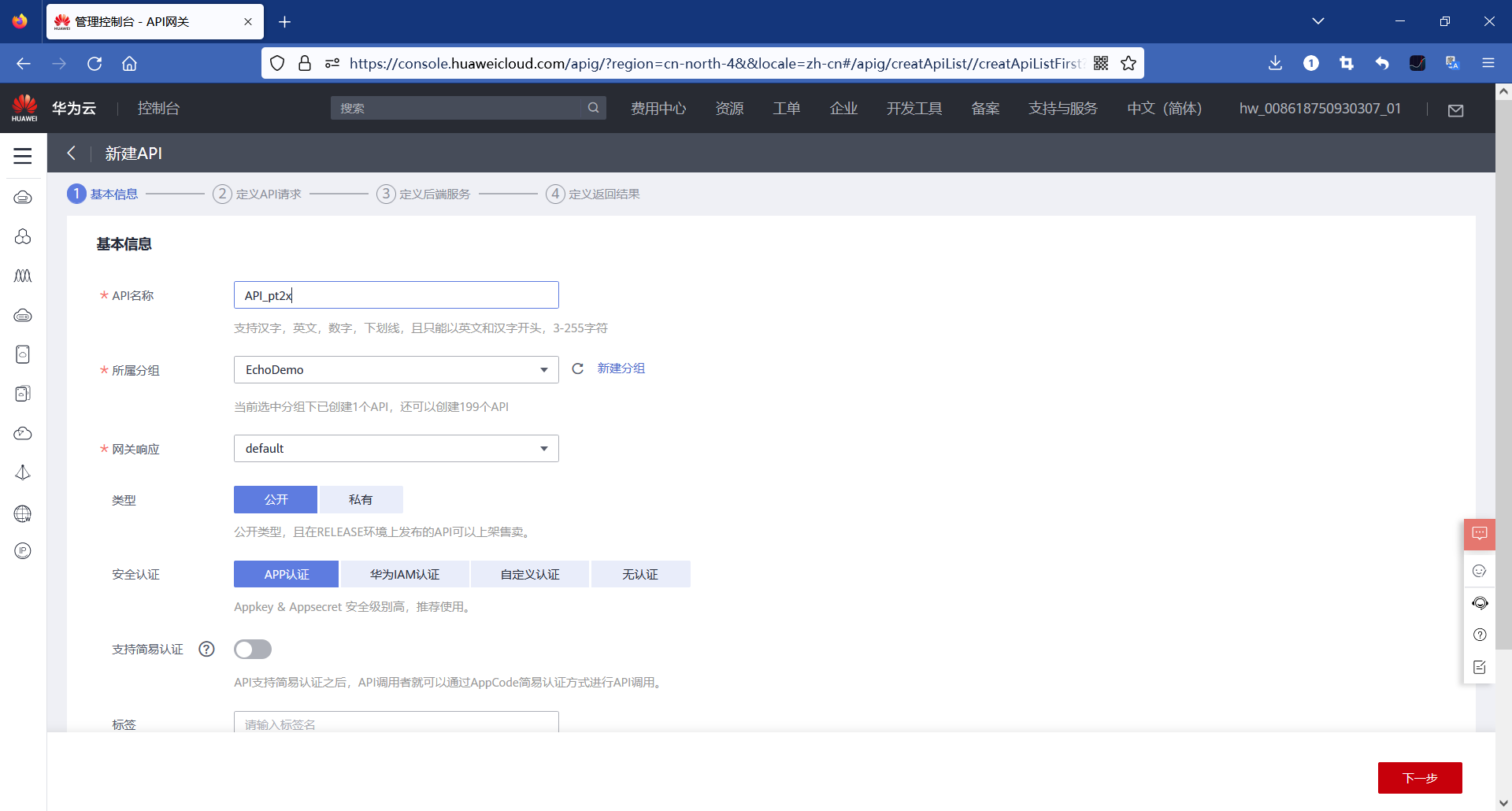
Task: Expand the 所属分组 EchoDemo dropdown
Action: (396, 369)
